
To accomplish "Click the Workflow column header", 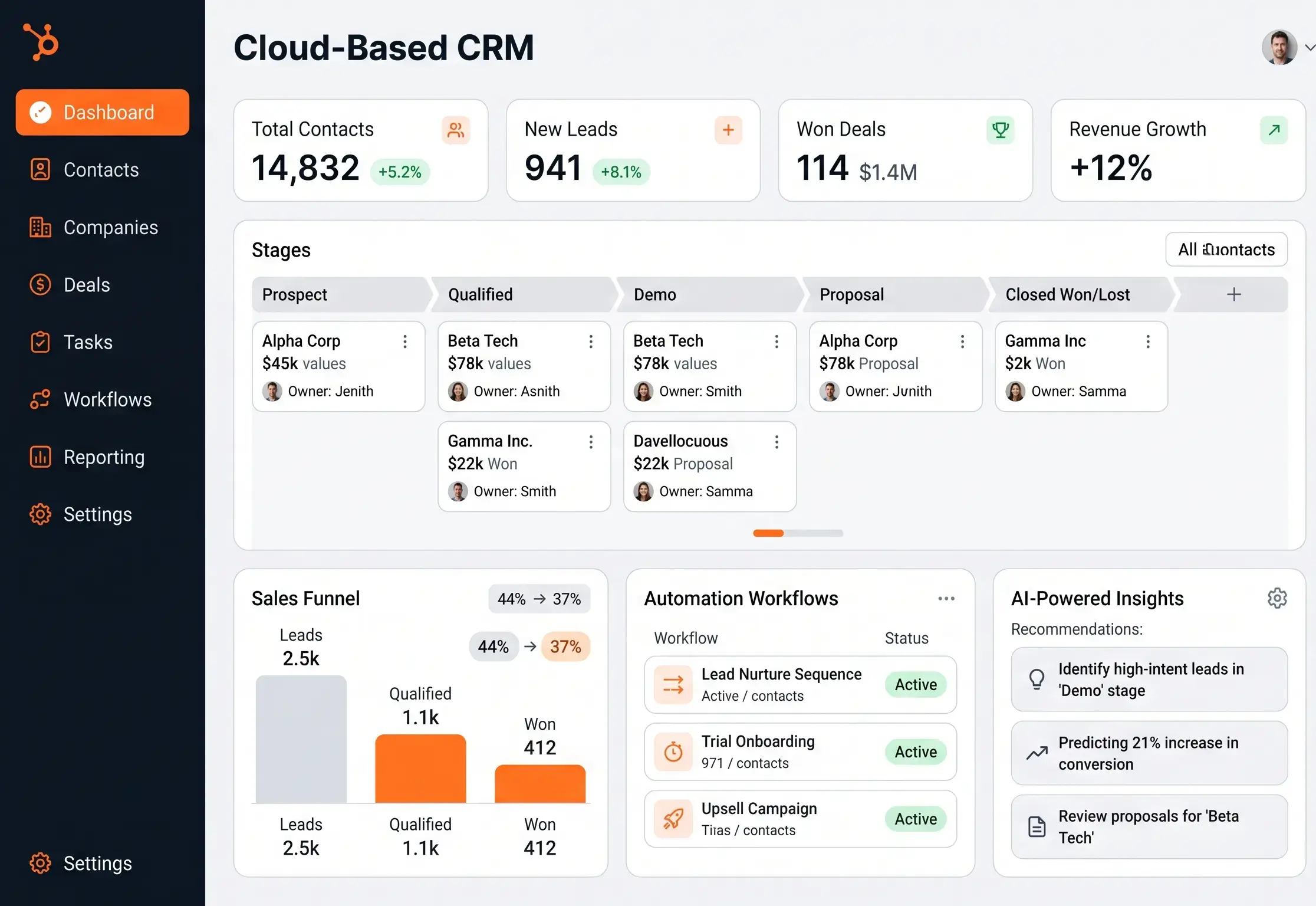I will [x=686, y=638].
